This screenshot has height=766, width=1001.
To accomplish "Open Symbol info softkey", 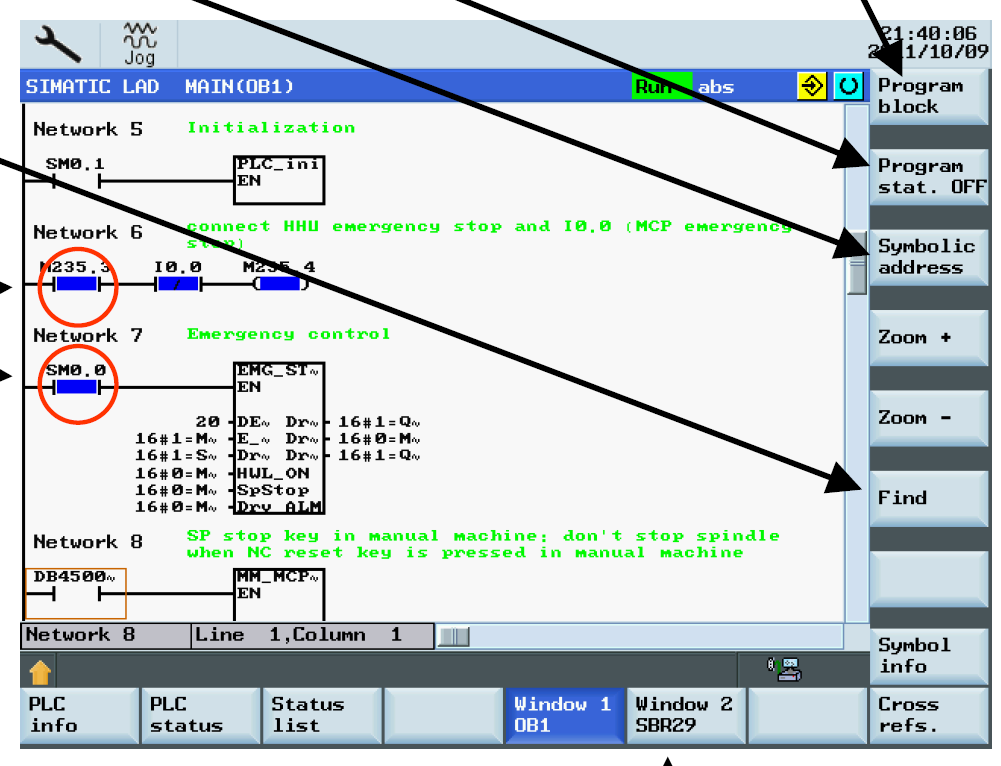I will [x=929, y=656].
